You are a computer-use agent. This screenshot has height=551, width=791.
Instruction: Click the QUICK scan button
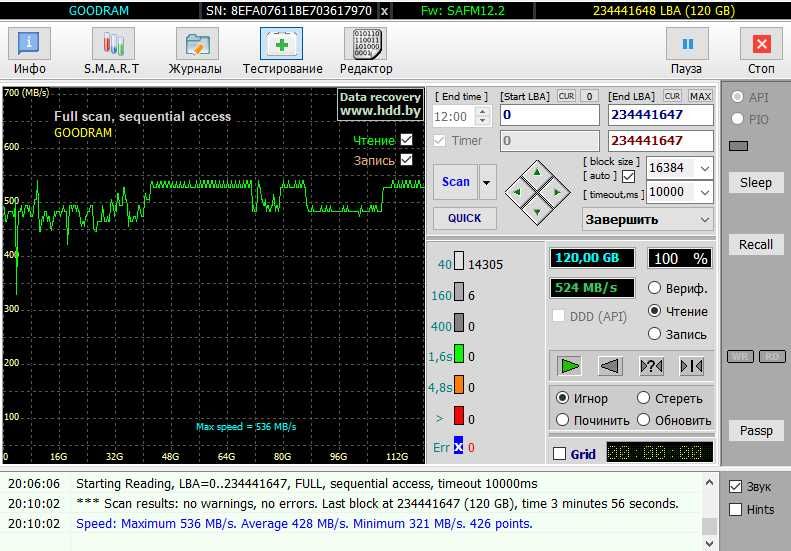tap(464, 218)
